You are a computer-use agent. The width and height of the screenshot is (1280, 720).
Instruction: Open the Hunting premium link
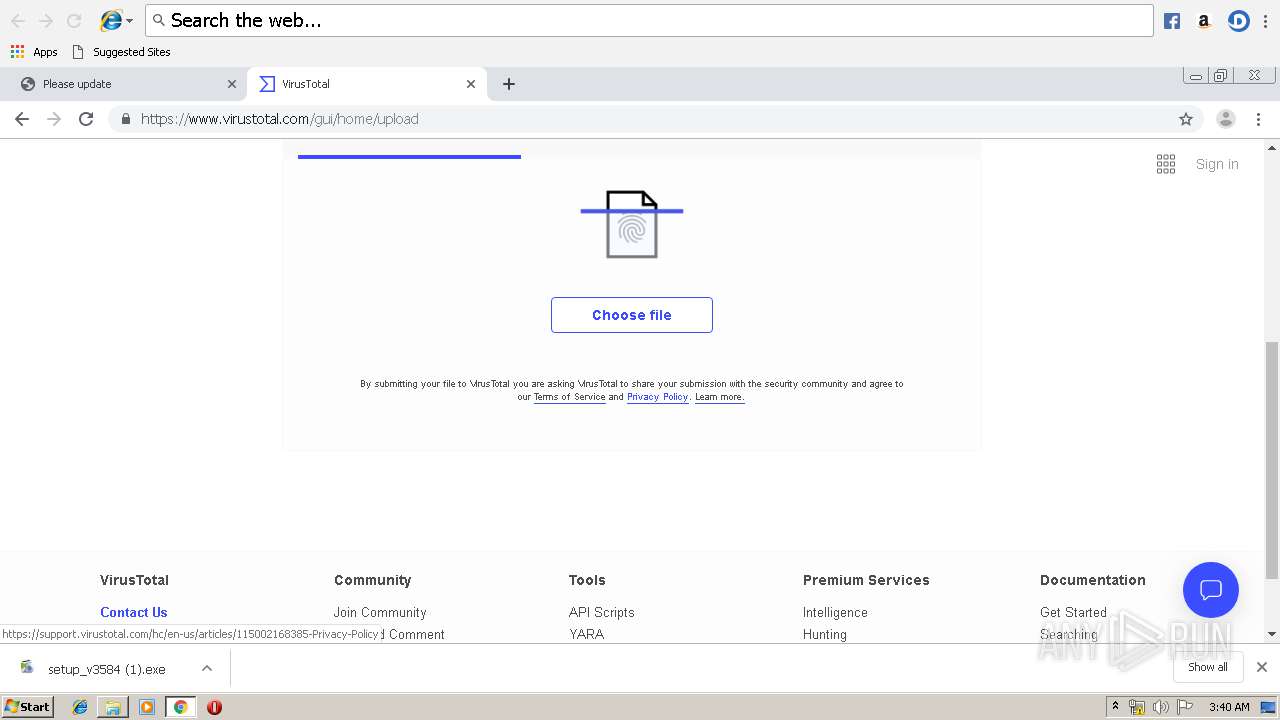pyautogui.click(x=825, y=634)
